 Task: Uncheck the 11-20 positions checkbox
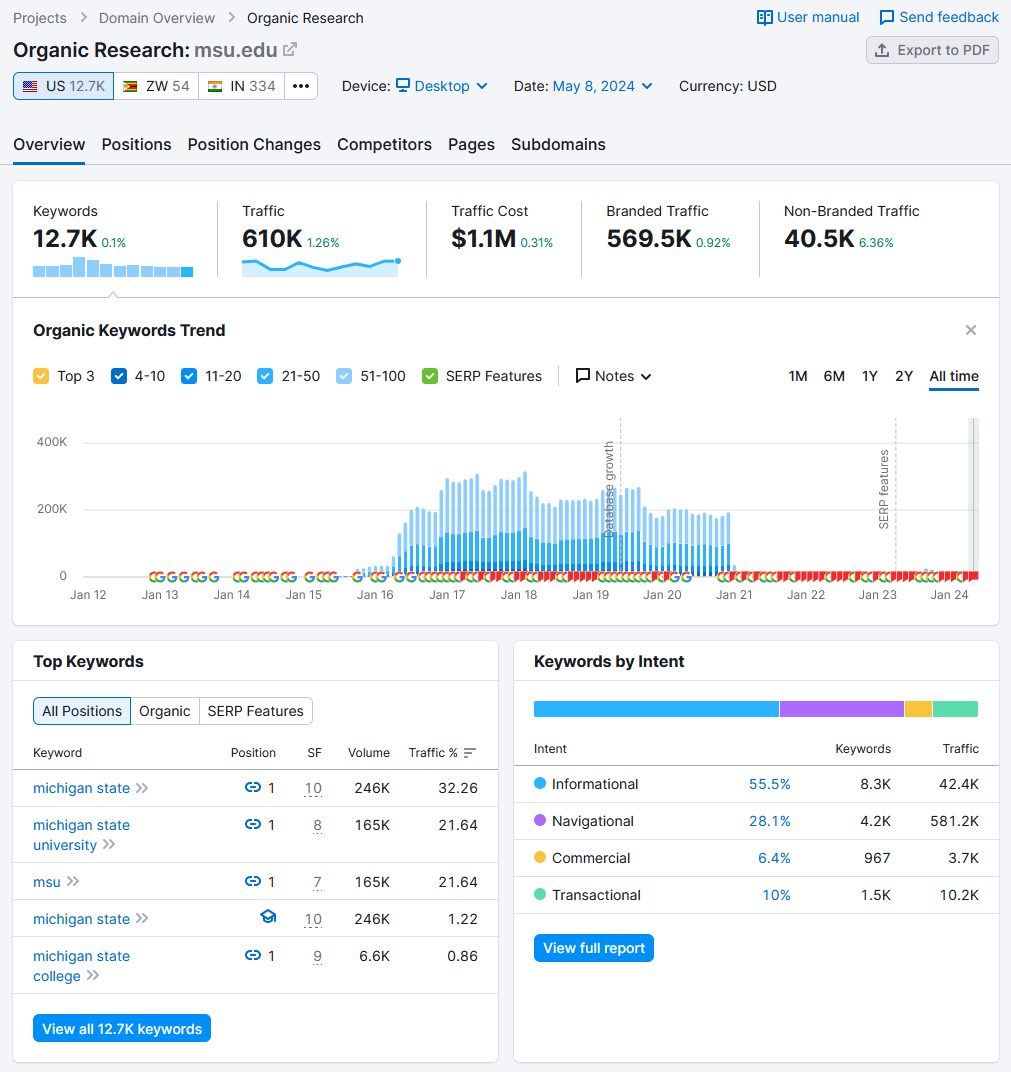point(189,376)
